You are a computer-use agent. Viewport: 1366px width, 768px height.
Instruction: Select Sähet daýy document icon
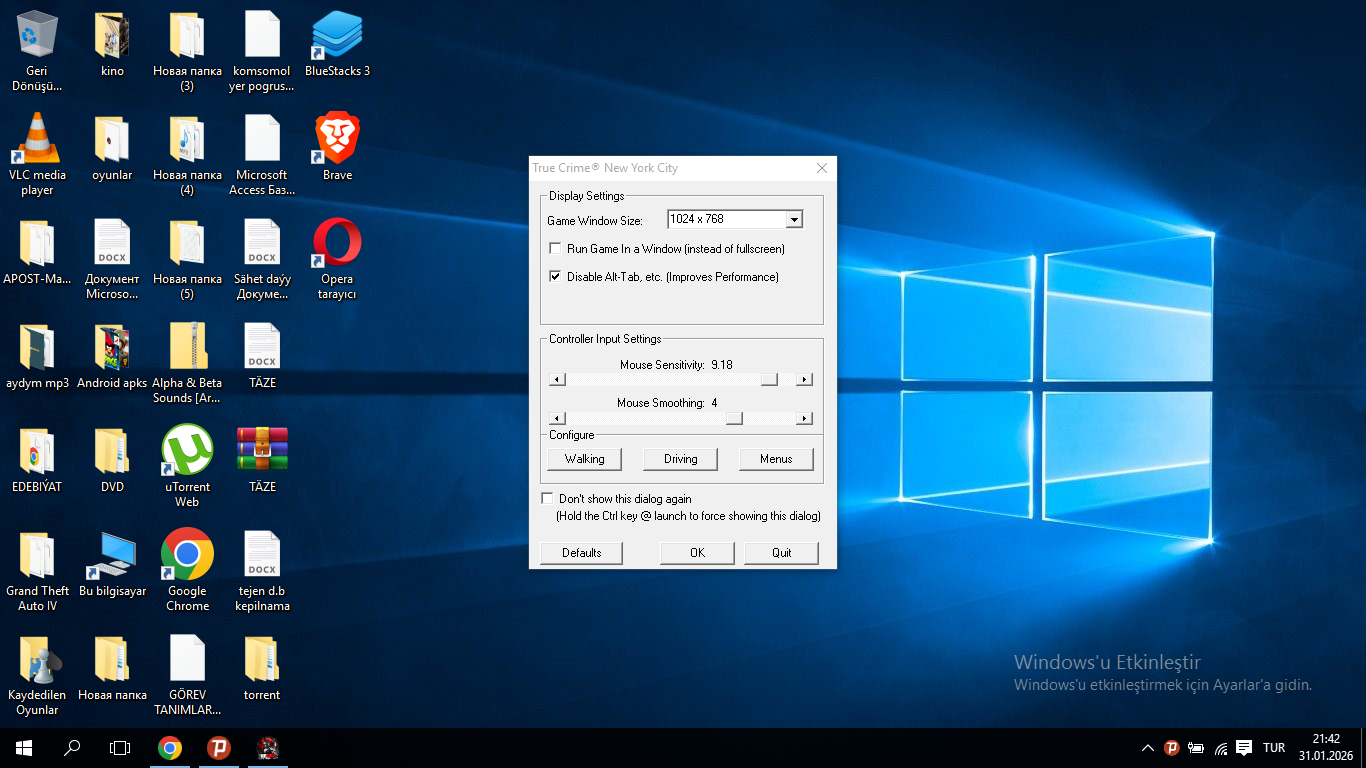tap(262, 260)
